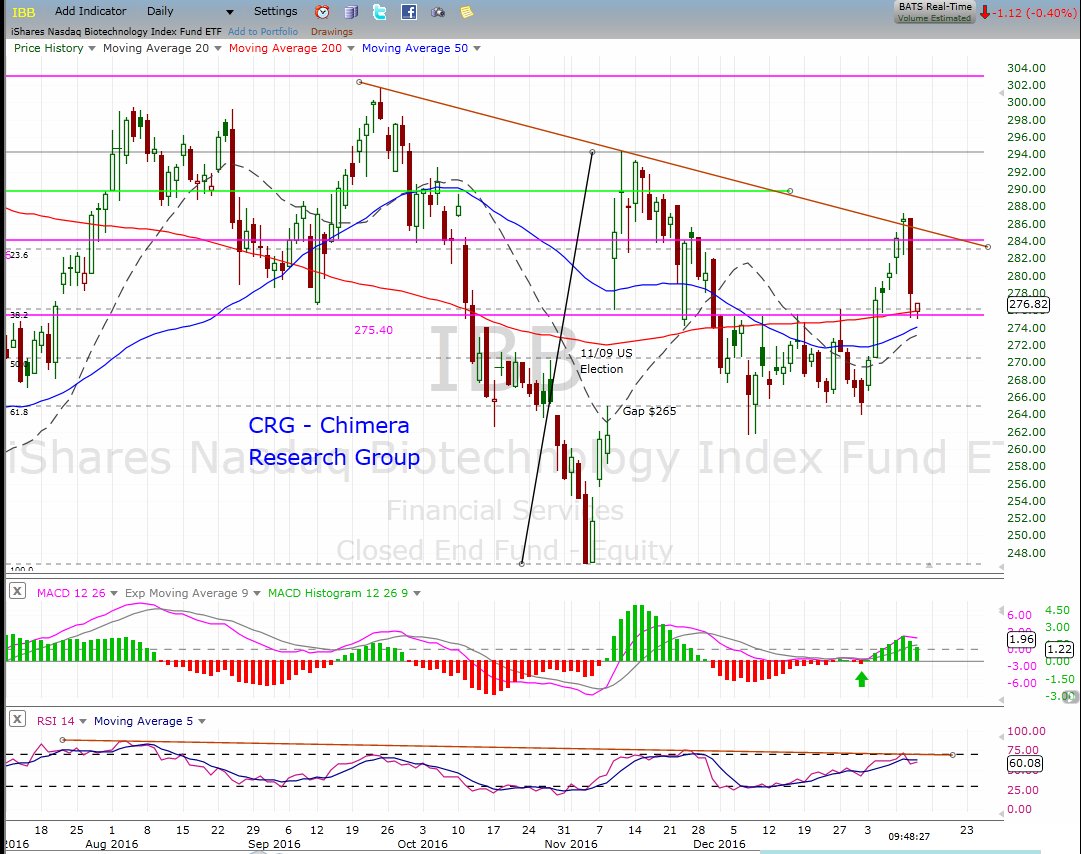Click Add Indicator in the top toolbar
This screenshot has height=854, width=1081.
point(90,11)
